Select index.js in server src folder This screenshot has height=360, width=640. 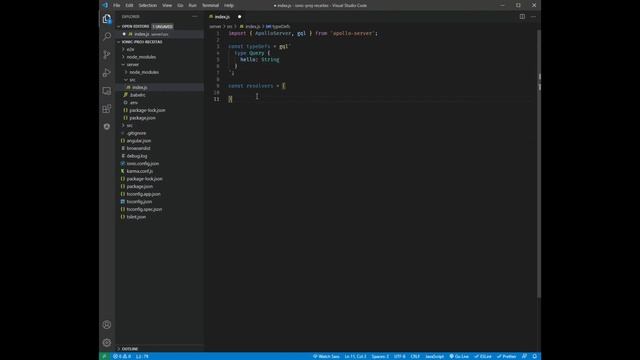160,87
